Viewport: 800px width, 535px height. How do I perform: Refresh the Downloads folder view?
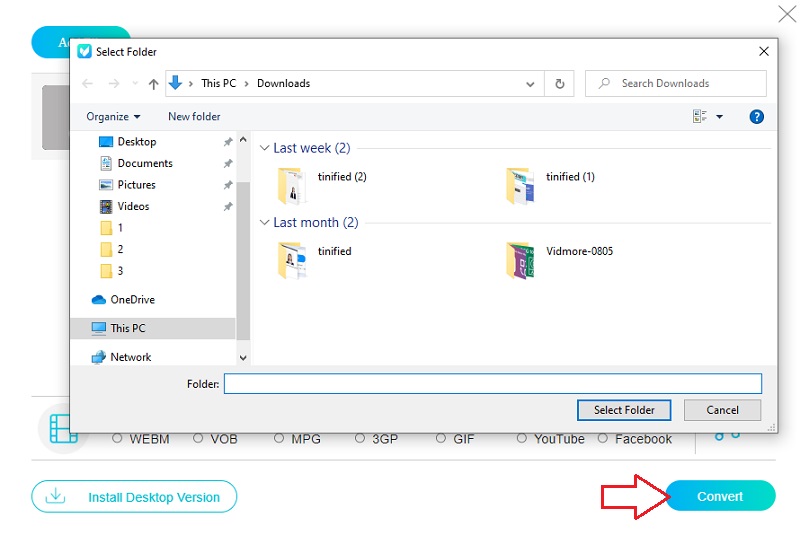tap(559, 84)
